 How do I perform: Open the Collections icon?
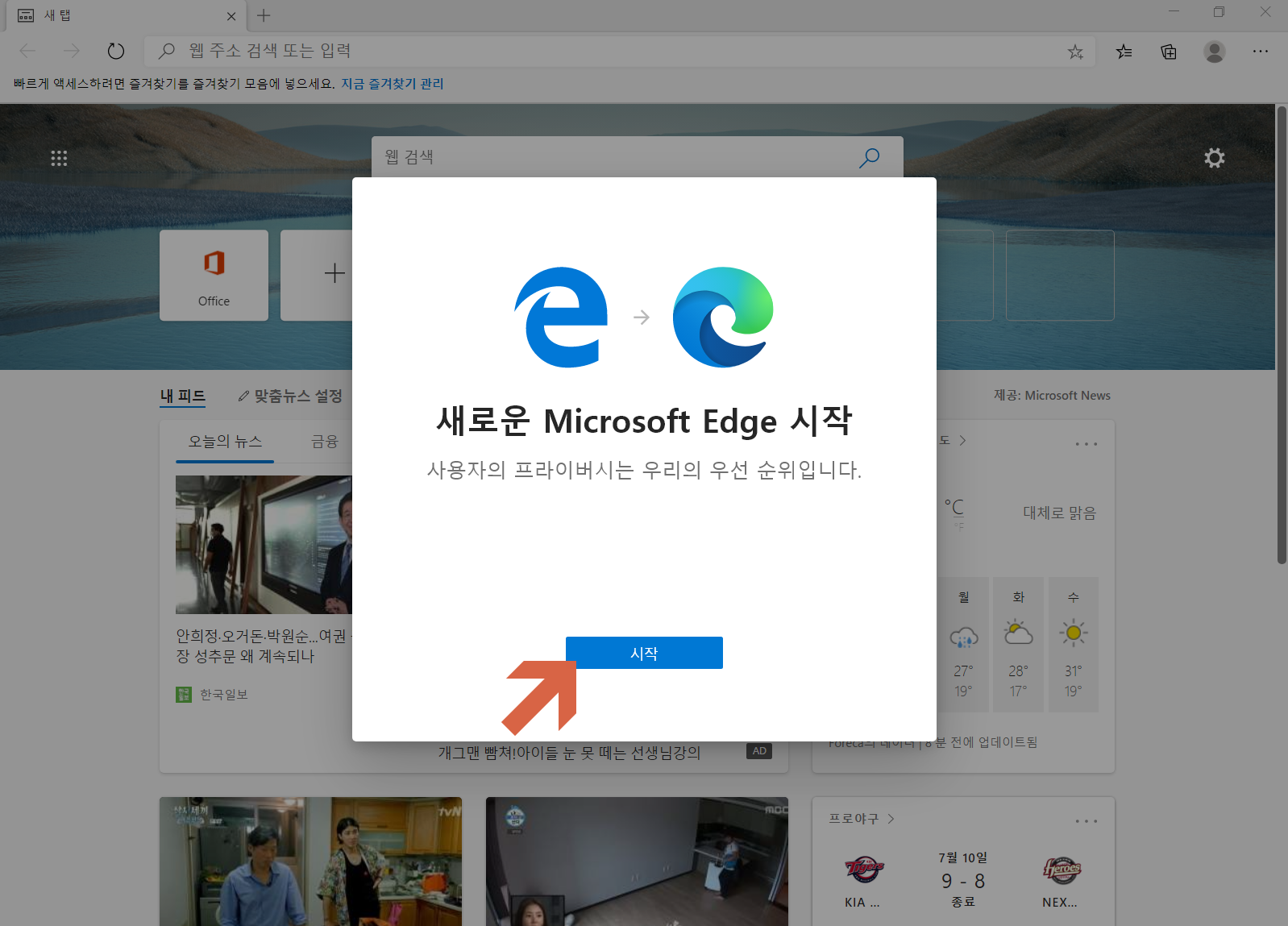(1169, 52)
